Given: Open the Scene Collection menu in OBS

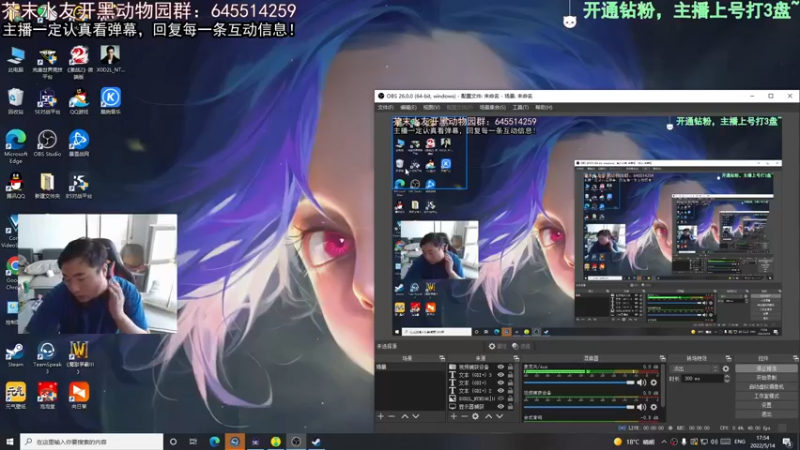Looking at the screenshot, I should (x=492, y=108).
